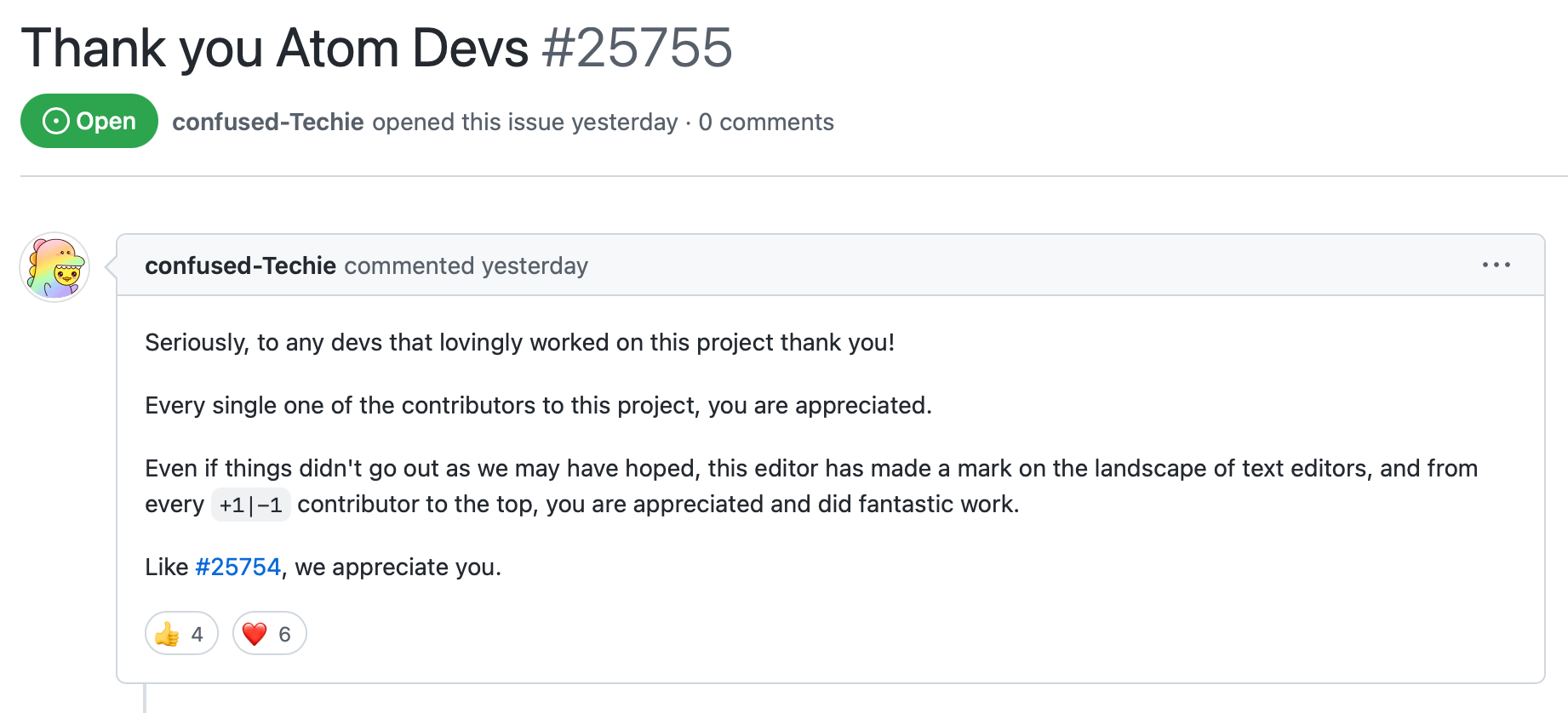Screen dimensions: 1568x713
Task: Click the thumbs-up emoji on the reaction pill
Action: point(168,633)
